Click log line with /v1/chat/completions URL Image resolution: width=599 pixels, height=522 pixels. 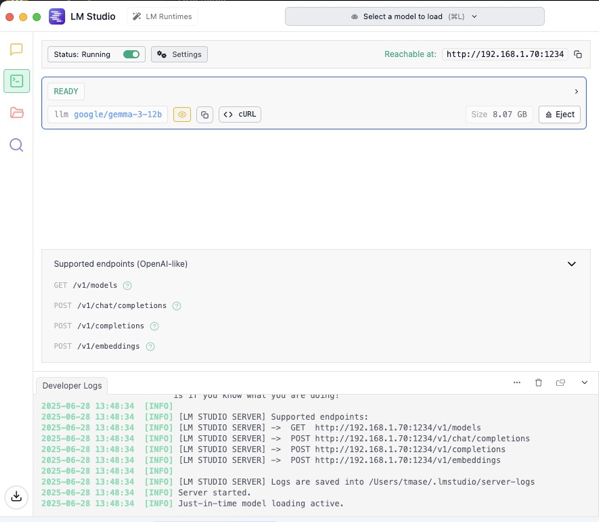[354, 438]
